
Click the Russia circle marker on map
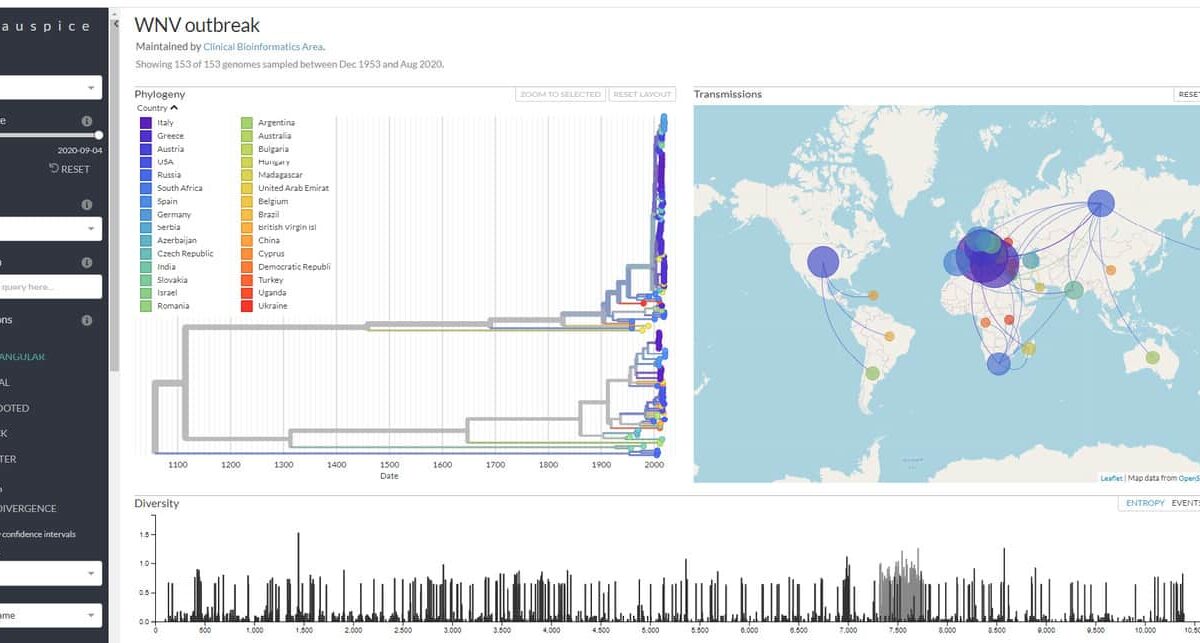click(x=1101, y=203)
